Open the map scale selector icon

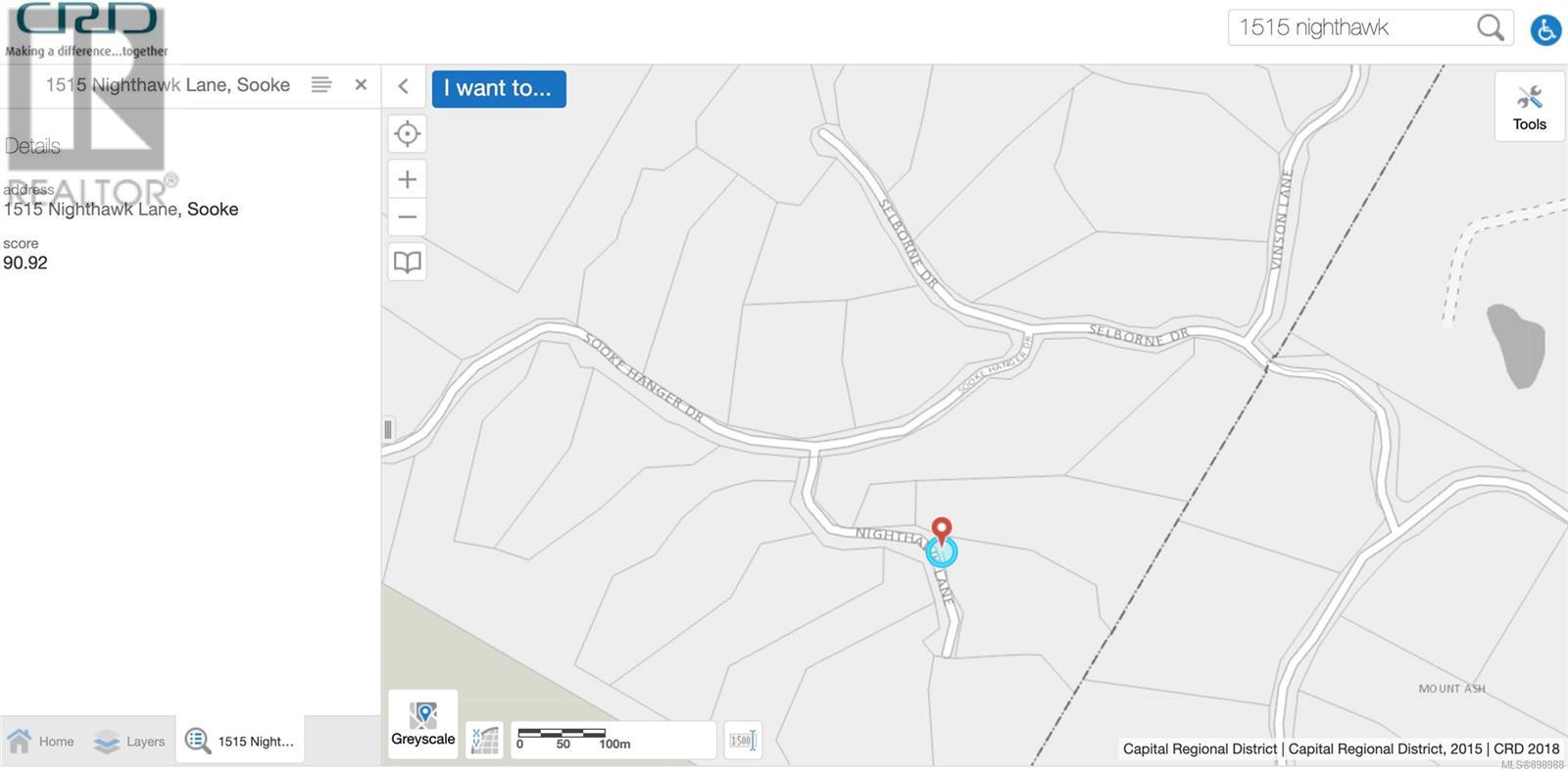[743, 741]
